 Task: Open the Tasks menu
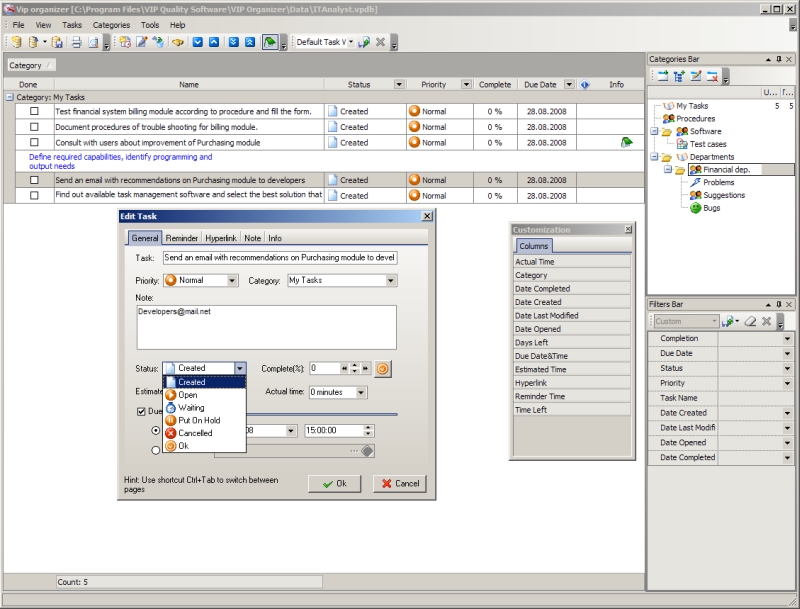tap(72, 24)
